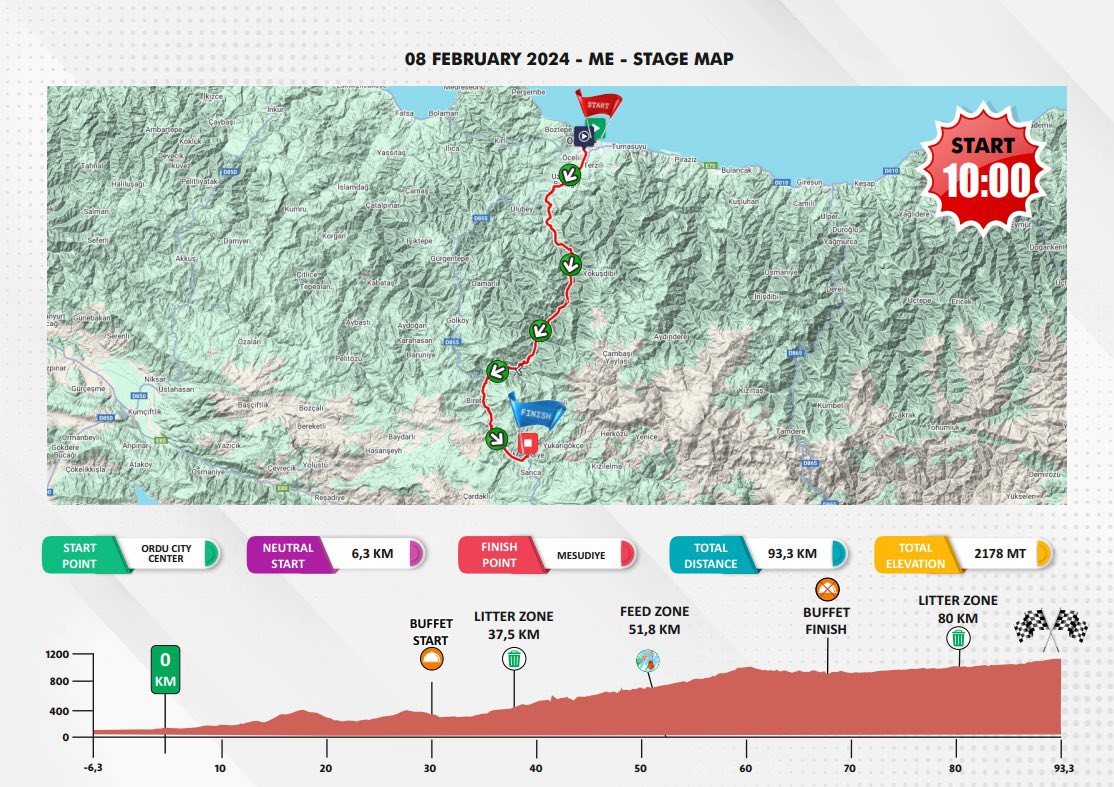Click the orange Buffet Finish icon
The width and height of the screenshot is (1114, 787).
(827, 588)
